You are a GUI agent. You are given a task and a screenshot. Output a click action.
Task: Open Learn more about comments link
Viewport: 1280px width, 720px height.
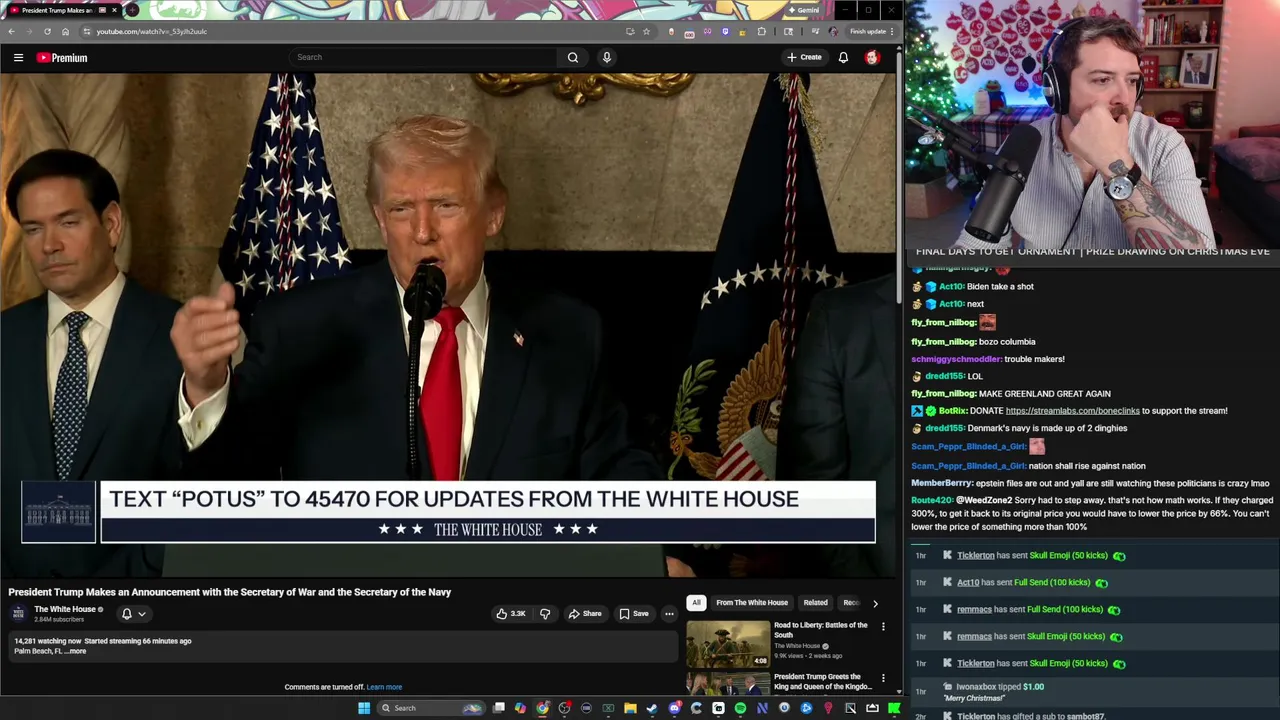[384, 687]
